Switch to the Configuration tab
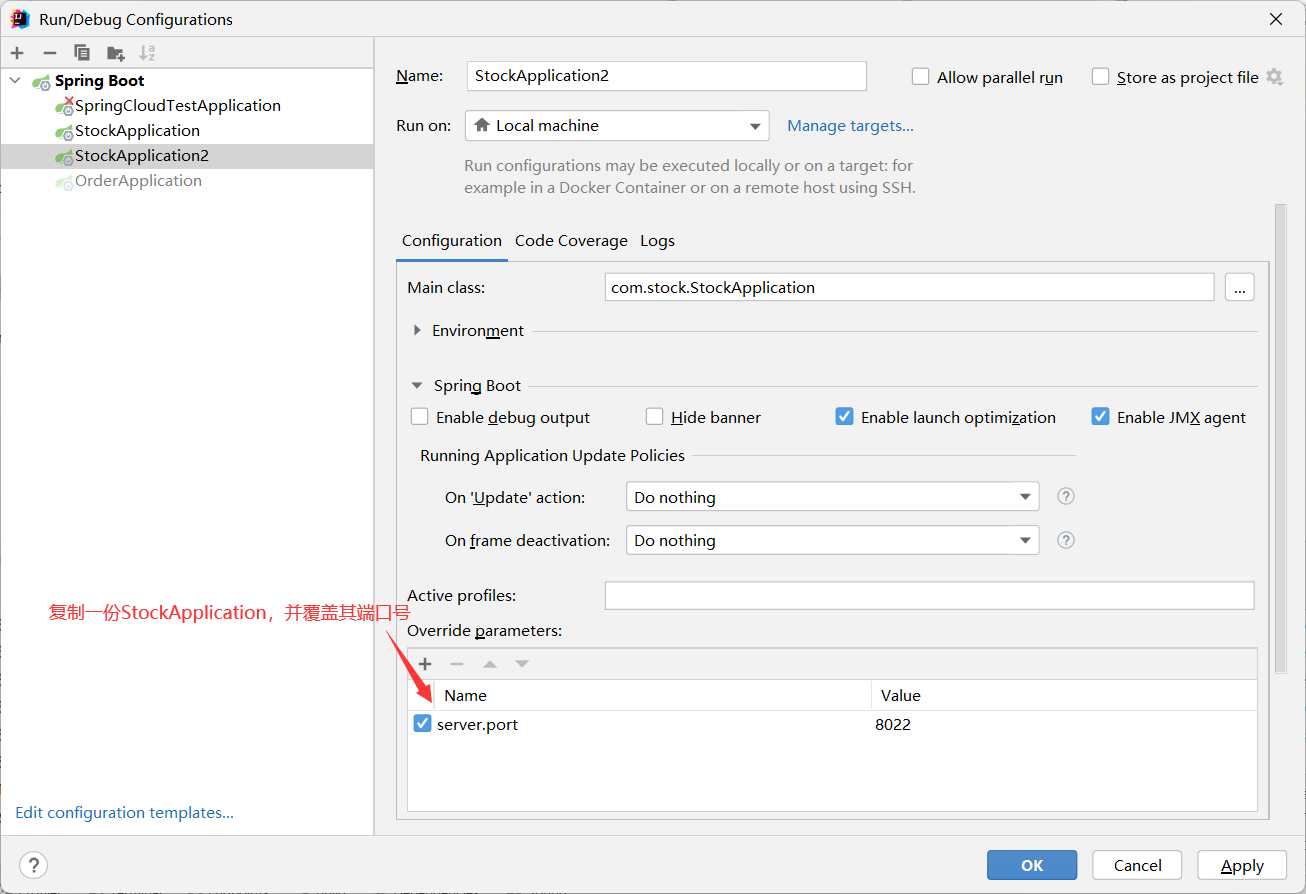The width and height of the screenshot is (1306, 894). coord(452,241)
